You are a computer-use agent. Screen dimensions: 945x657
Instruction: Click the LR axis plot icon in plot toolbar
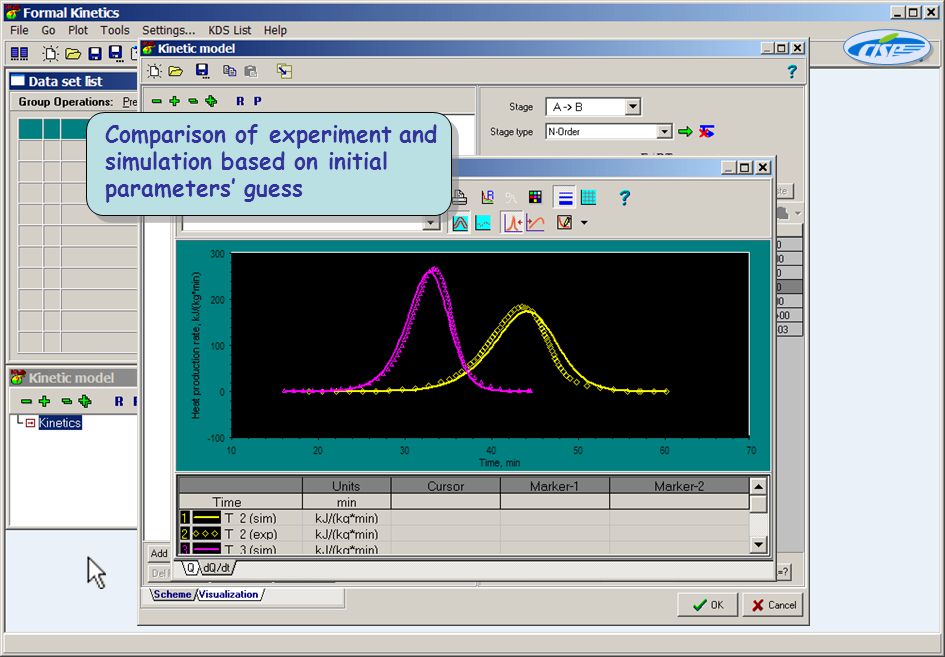(x=488, y=197)
